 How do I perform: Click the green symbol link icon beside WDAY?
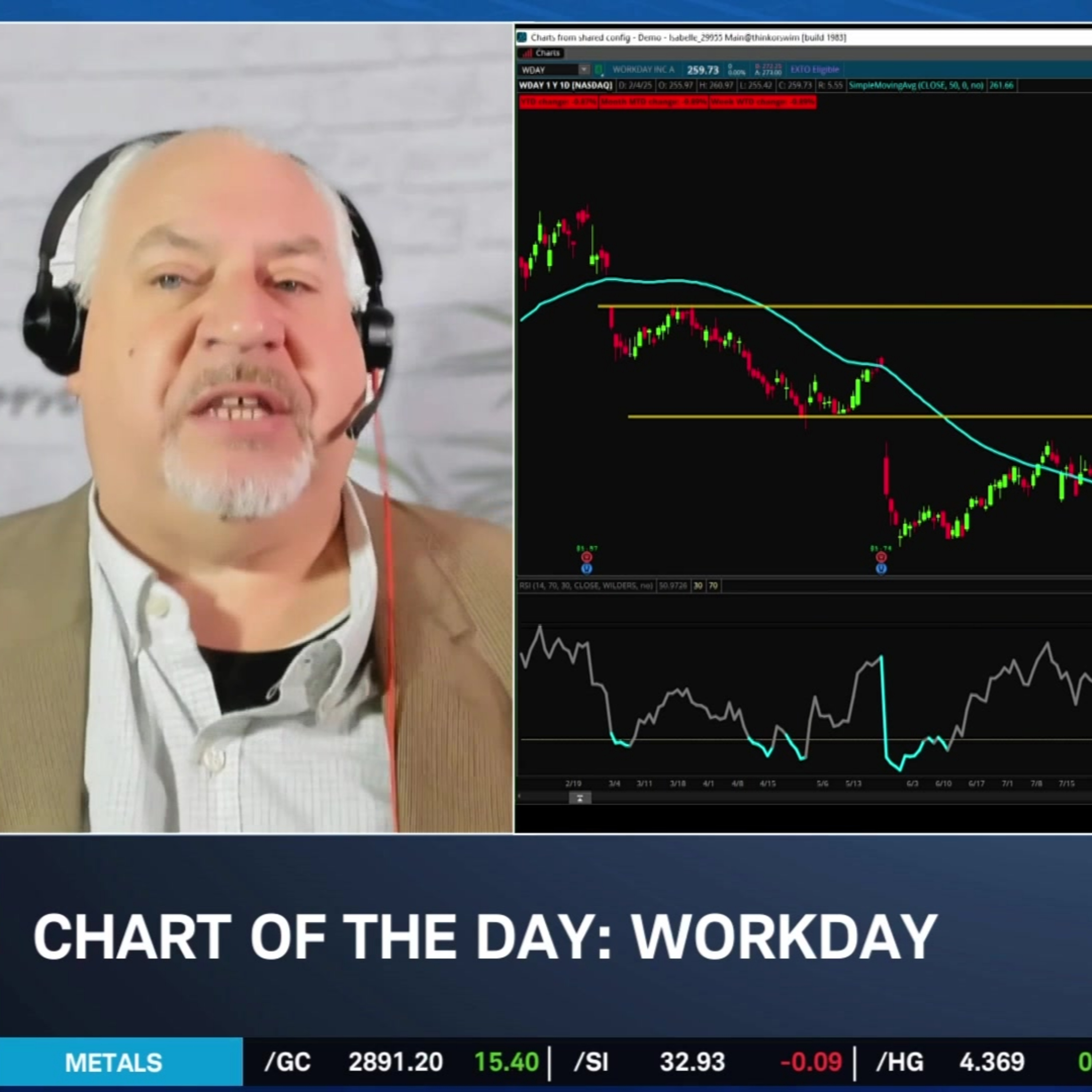coord(599,70)
